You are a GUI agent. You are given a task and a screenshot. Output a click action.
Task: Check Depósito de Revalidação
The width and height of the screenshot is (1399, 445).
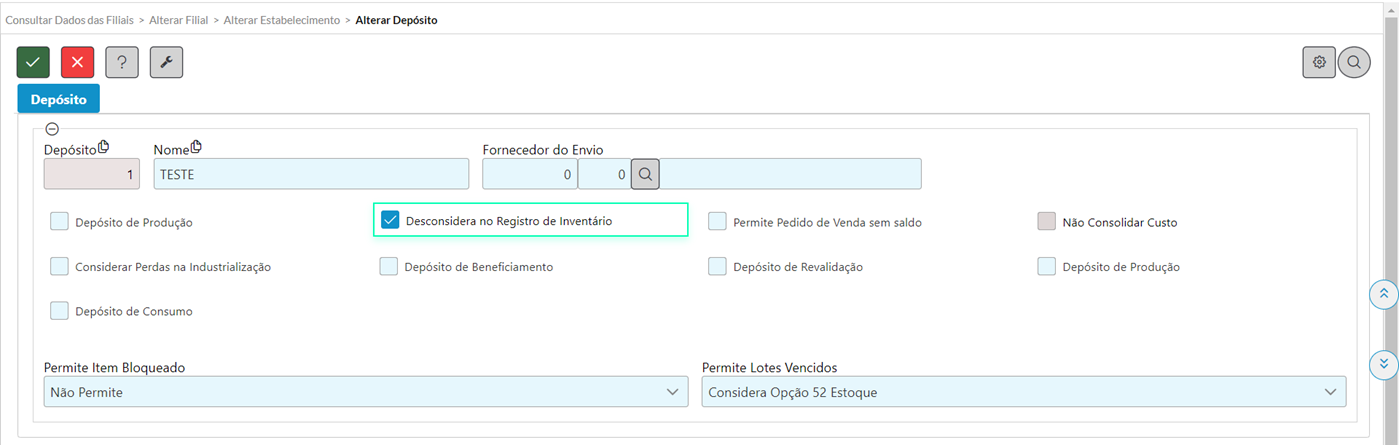point(717,266)
